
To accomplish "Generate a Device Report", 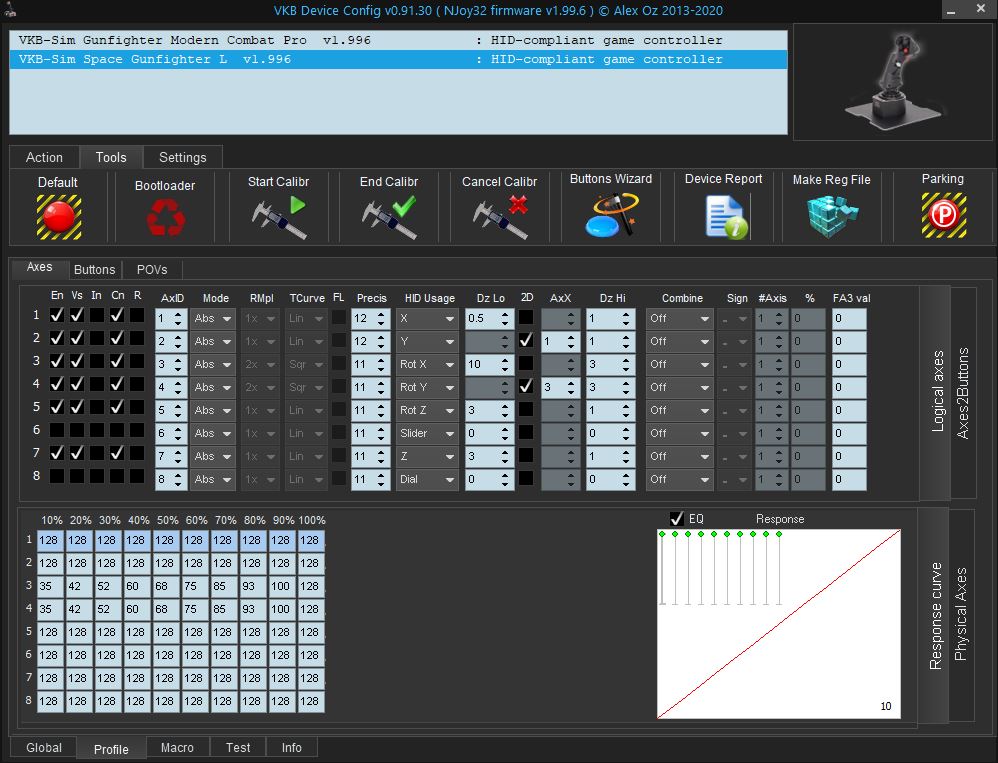I will pyautogui.click(x=723, y=216).
